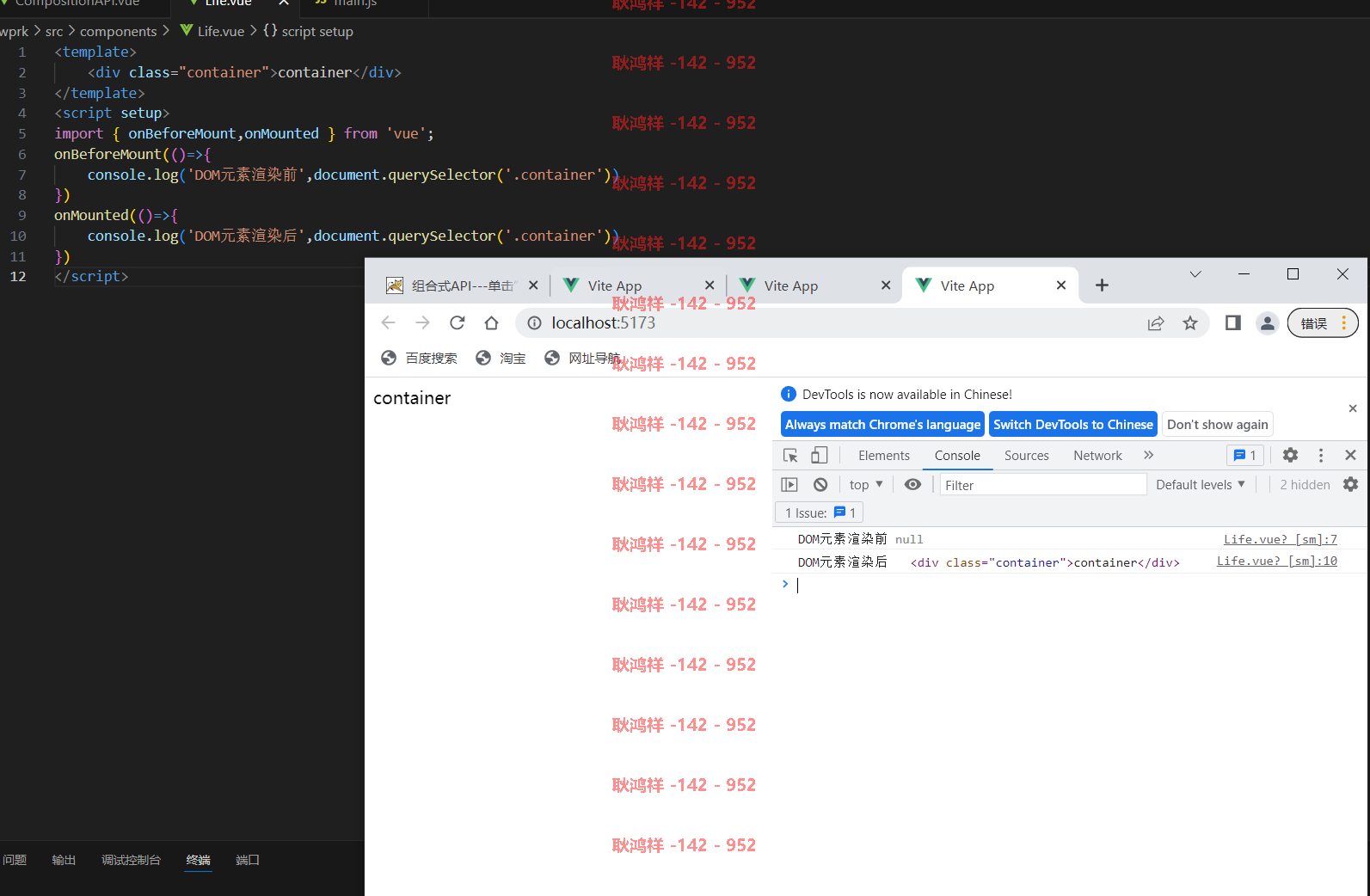The width and height of the screenshot is (1370, 896).
Task: Click the 错误 update button
Action: (x=1323, y=323)
